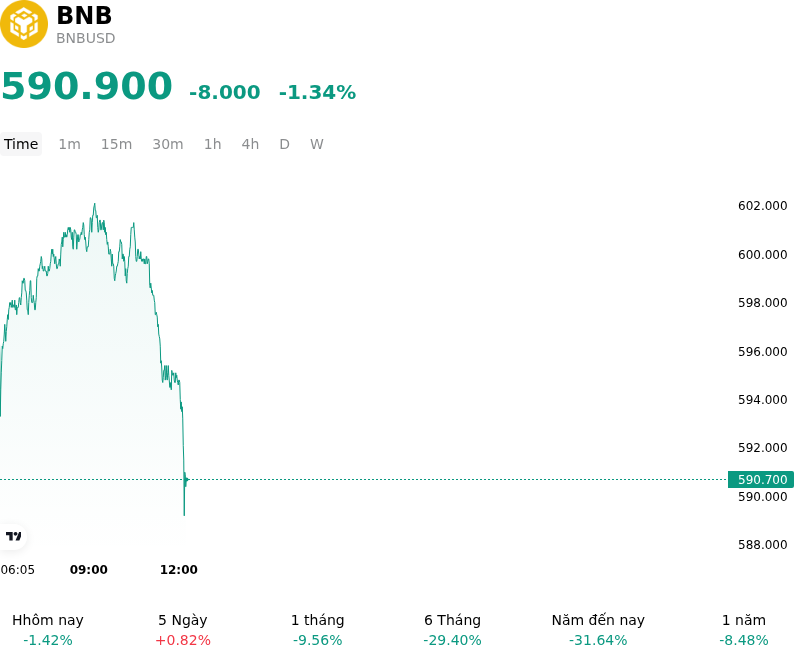
Task: Select the Time interval tab
Action: (21, 144)
